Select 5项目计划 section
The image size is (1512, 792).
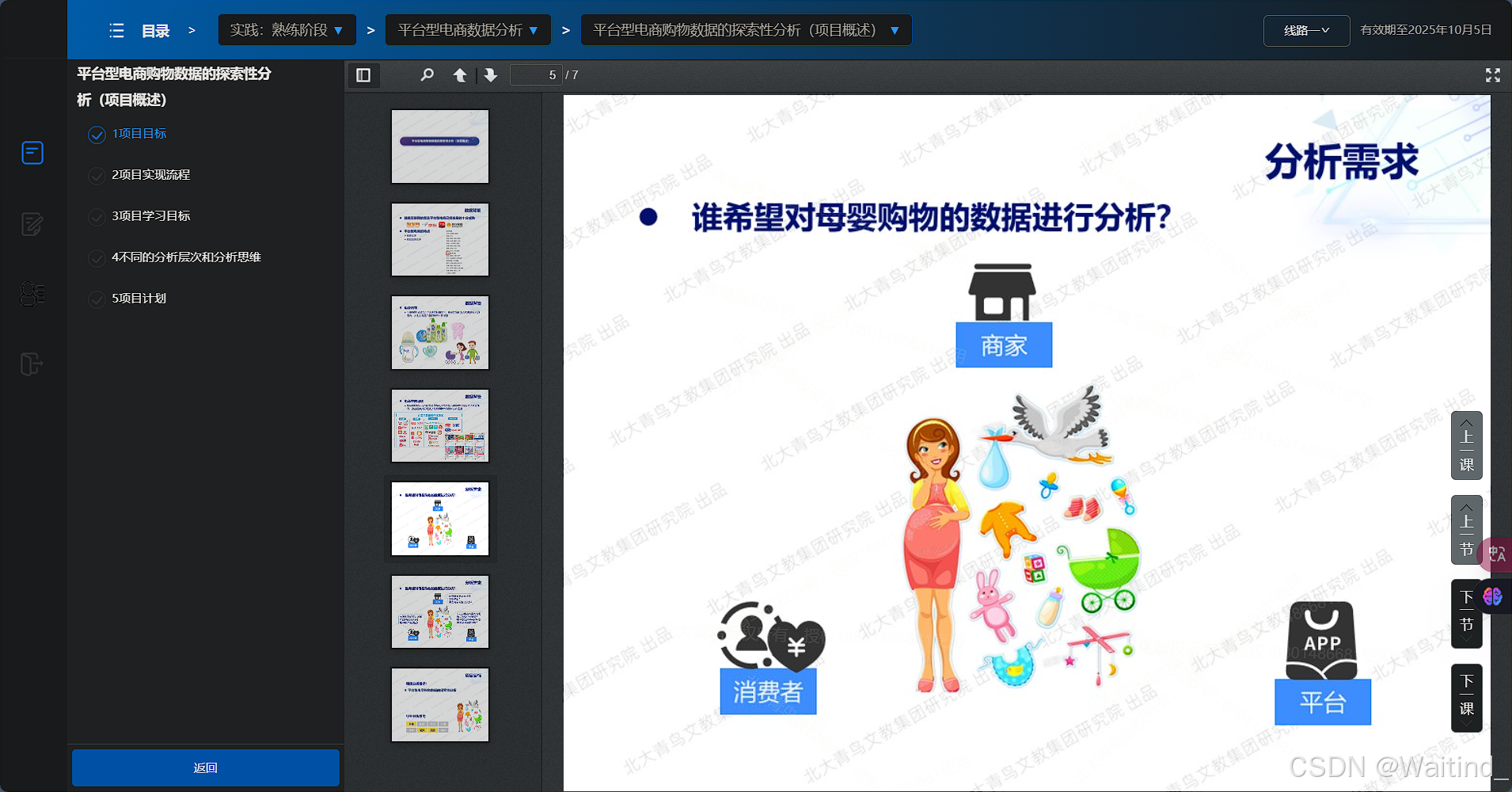[x=139, y=299]
